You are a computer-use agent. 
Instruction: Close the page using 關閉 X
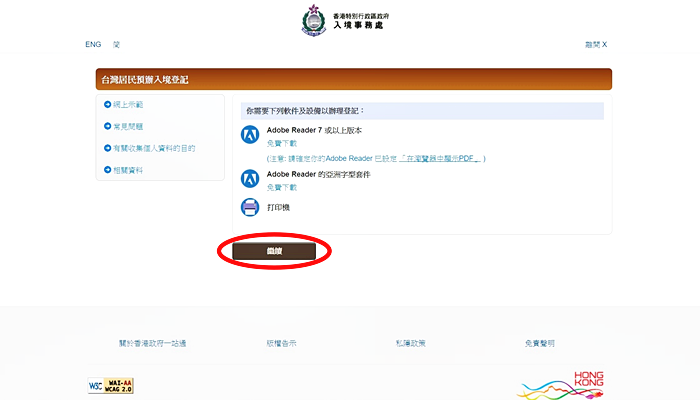click(596, 45)
